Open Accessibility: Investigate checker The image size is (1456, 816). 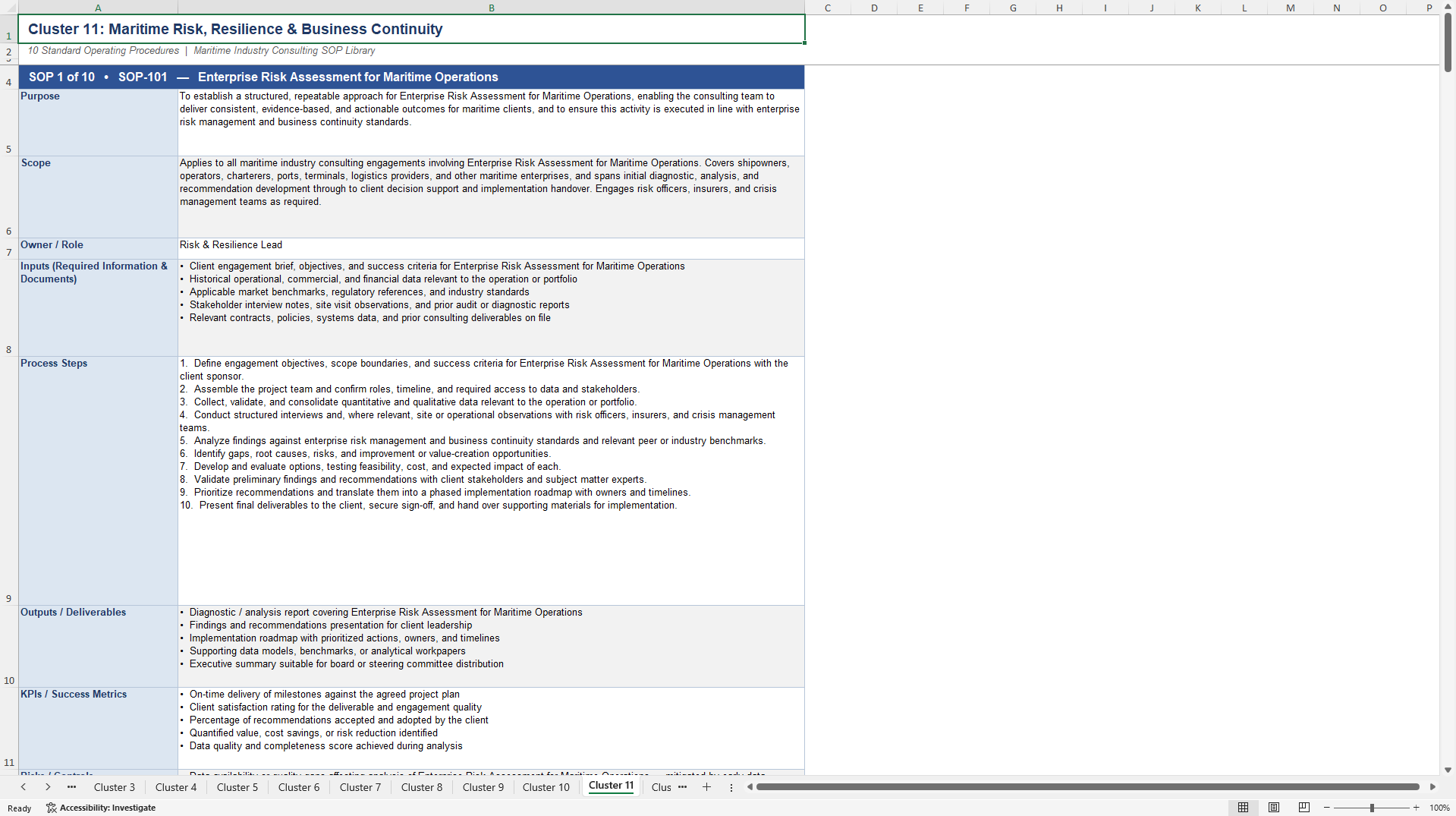(x=101, y=808)
